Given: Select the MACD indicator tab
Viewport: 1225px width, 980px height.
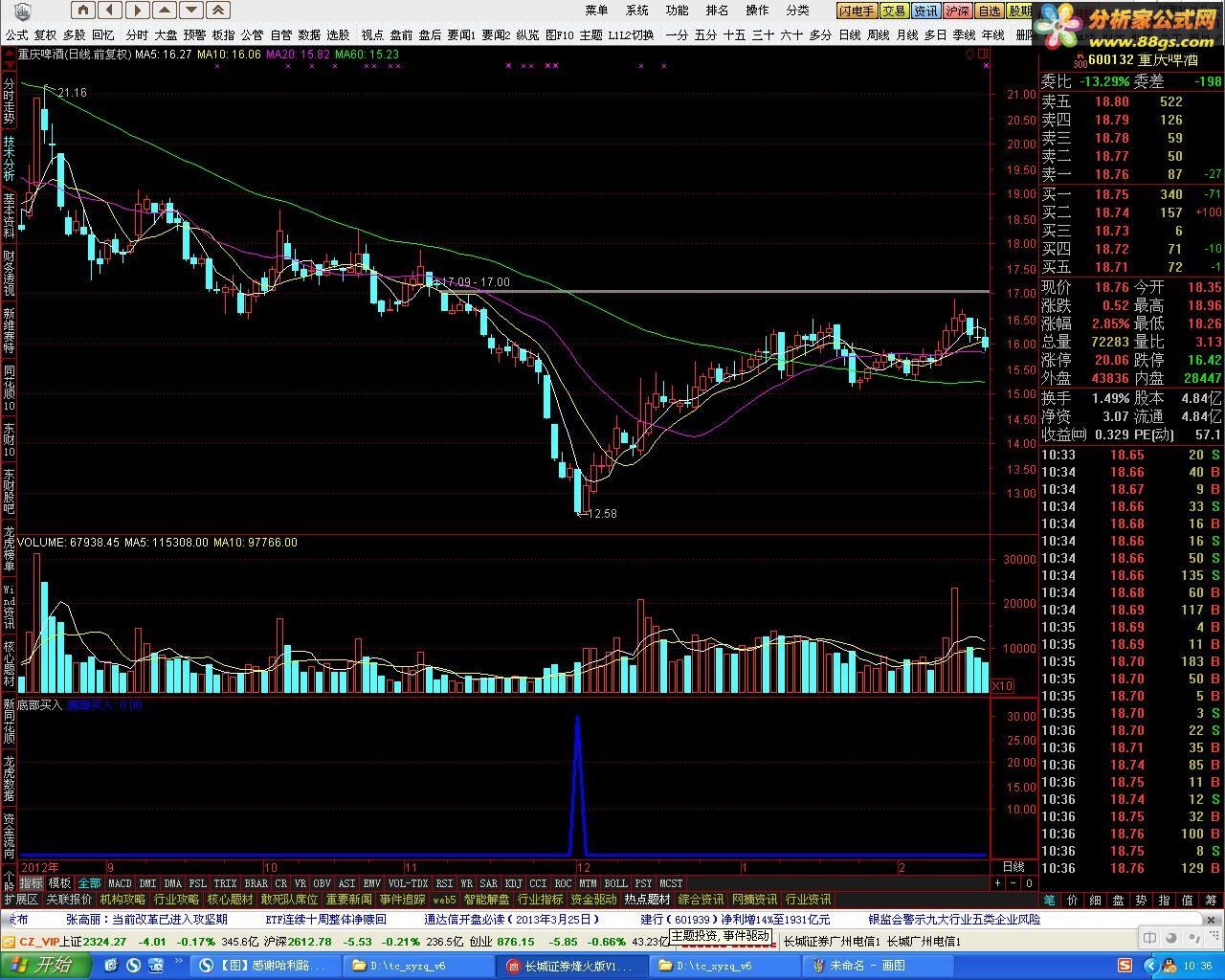Looking at the screenshot, I should tap(120, 883).
